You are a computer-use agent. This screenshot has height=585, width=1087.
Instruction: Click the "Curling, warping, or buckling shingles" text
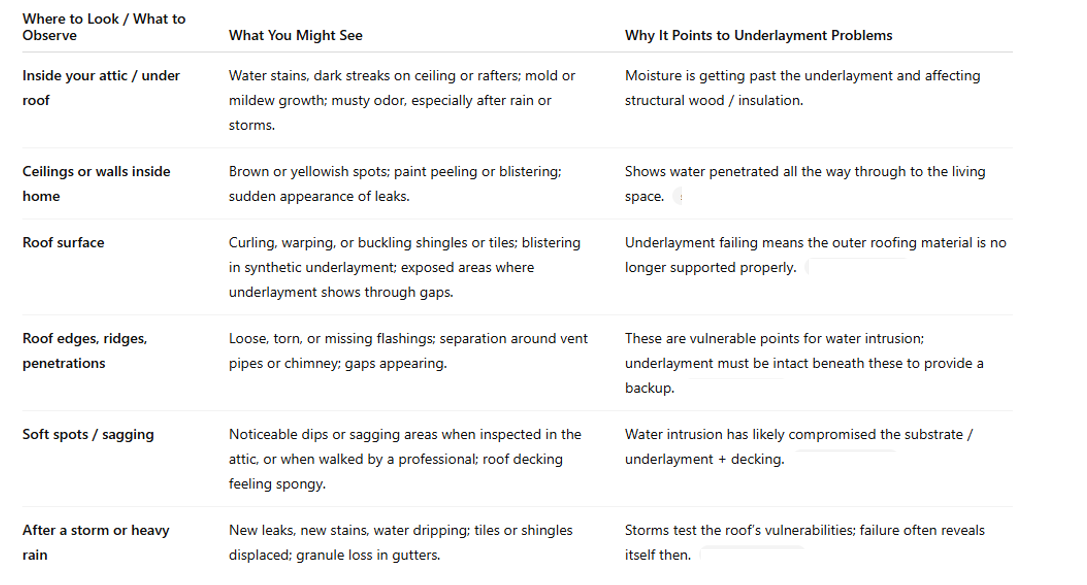(x=405, y=268)
